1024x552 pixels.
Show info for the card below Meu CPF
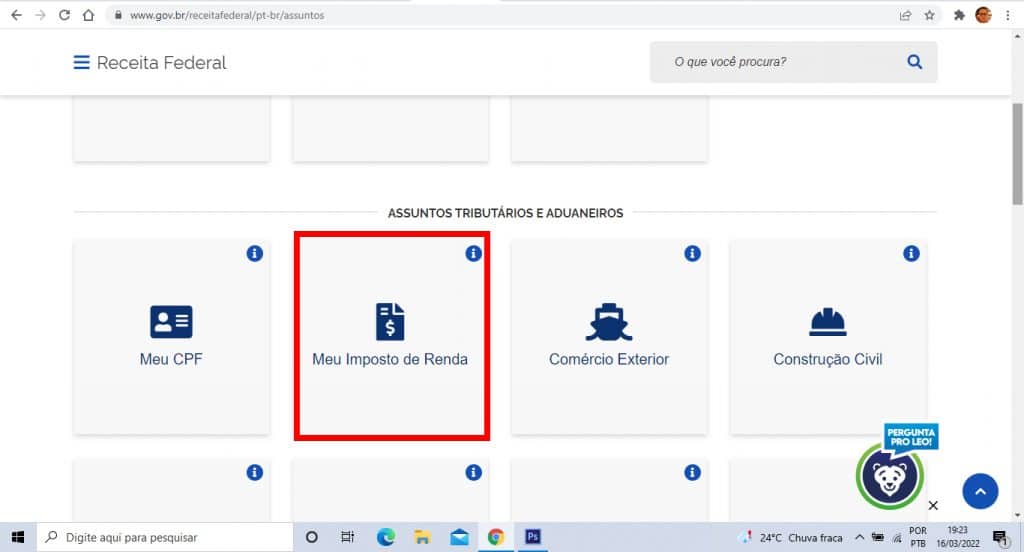[255, 472]
